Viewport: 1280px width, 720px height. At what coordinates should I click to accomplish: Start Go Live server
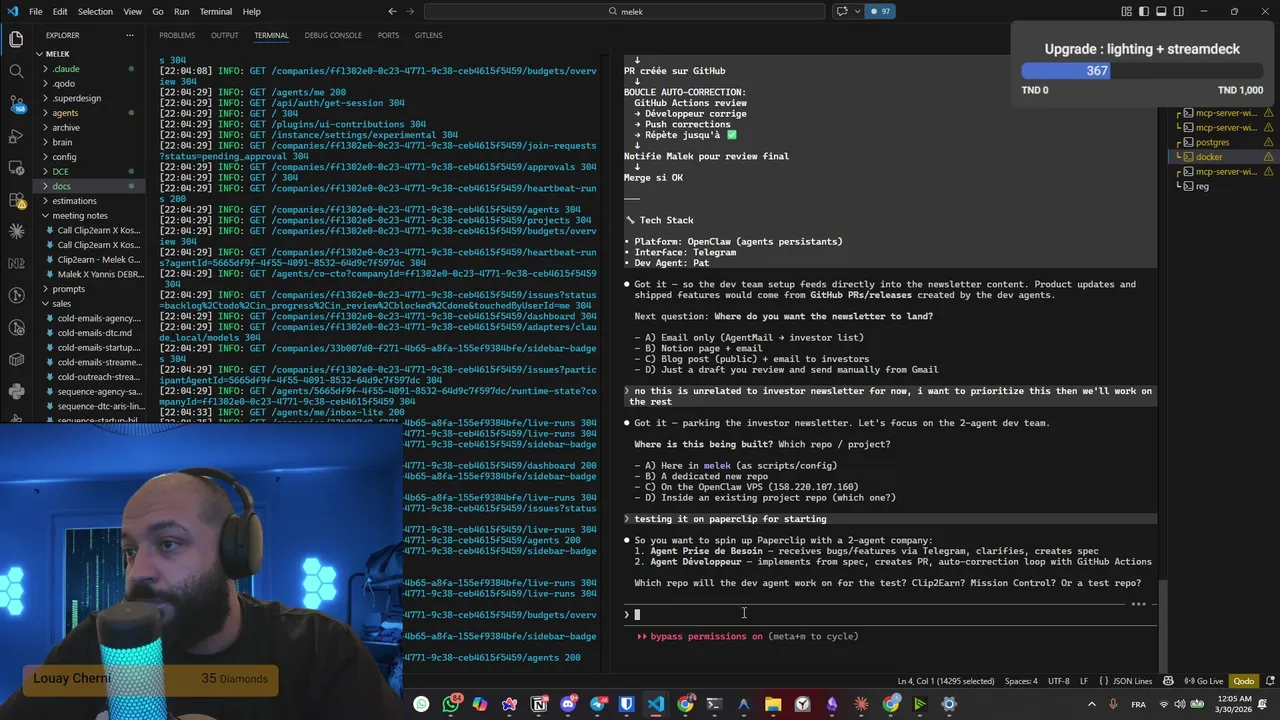[1204, 681]
